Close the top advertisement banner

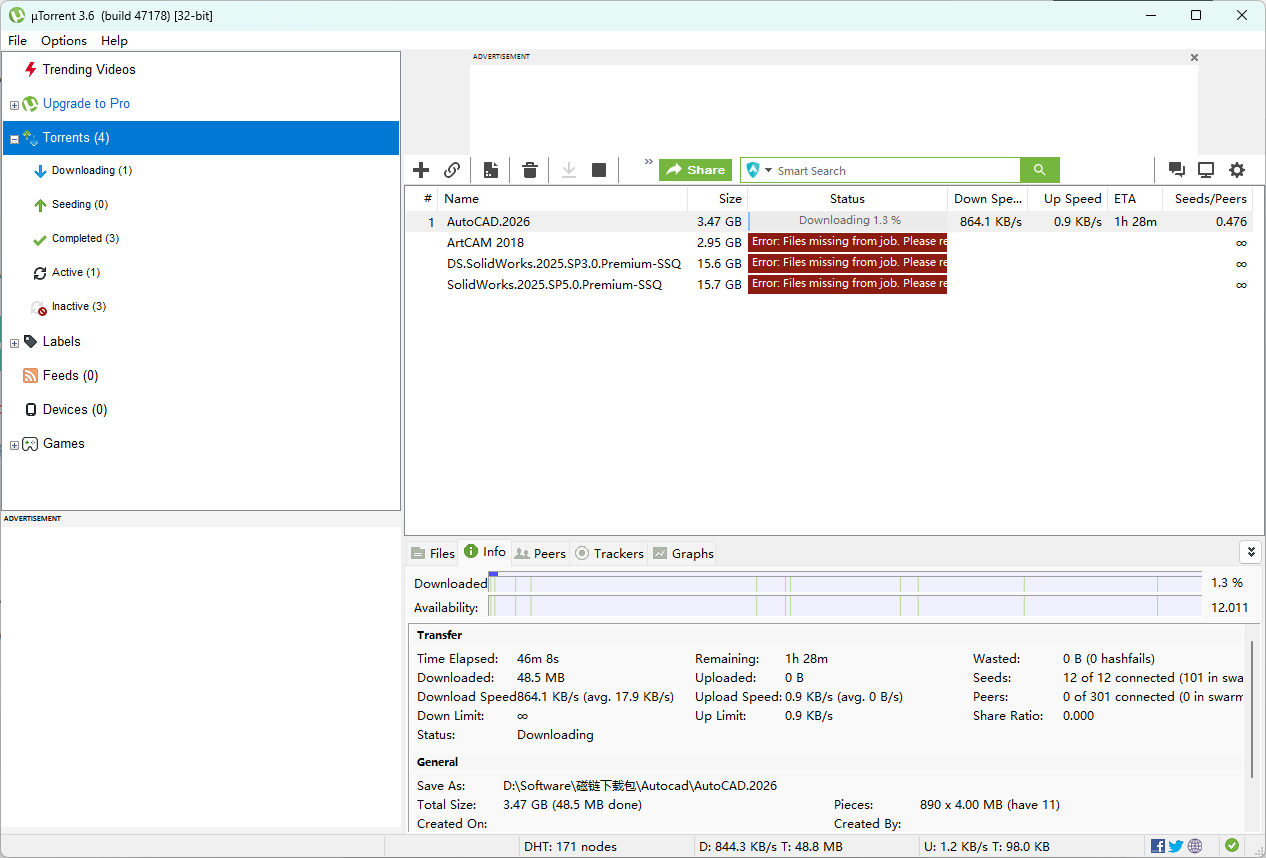[x=1194, y=58]
